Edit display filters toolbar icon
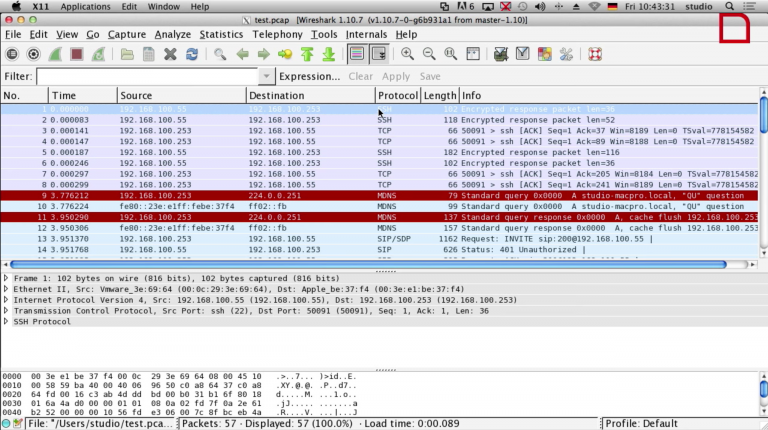 point(523,54)
